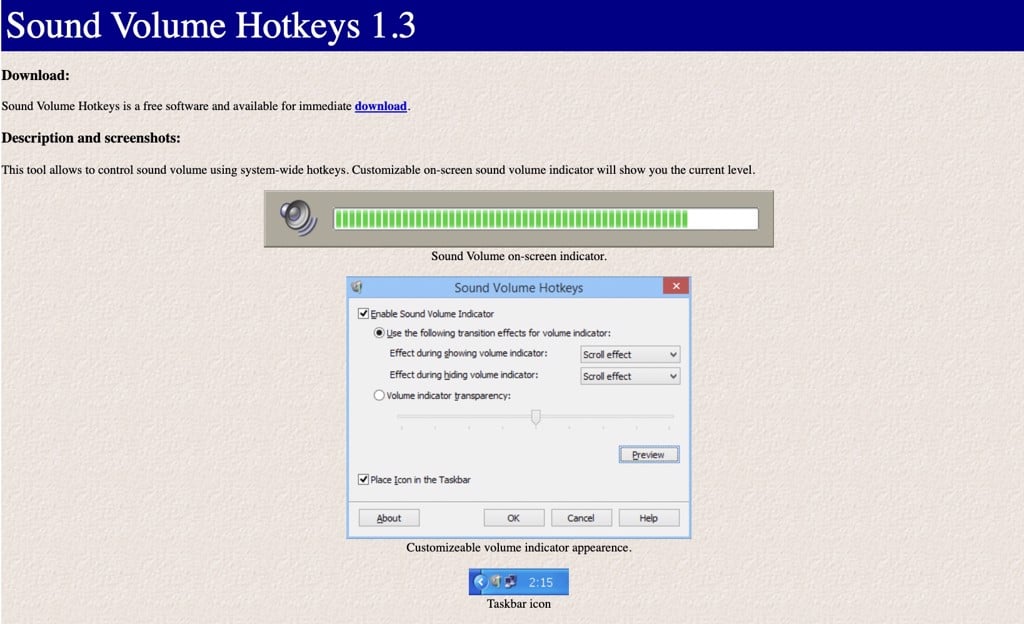The image size is (1024, 624).
Task: Click the 'Sound Volume Hotkeys 1.3' page heading
Action: click(x=210, y=25)
